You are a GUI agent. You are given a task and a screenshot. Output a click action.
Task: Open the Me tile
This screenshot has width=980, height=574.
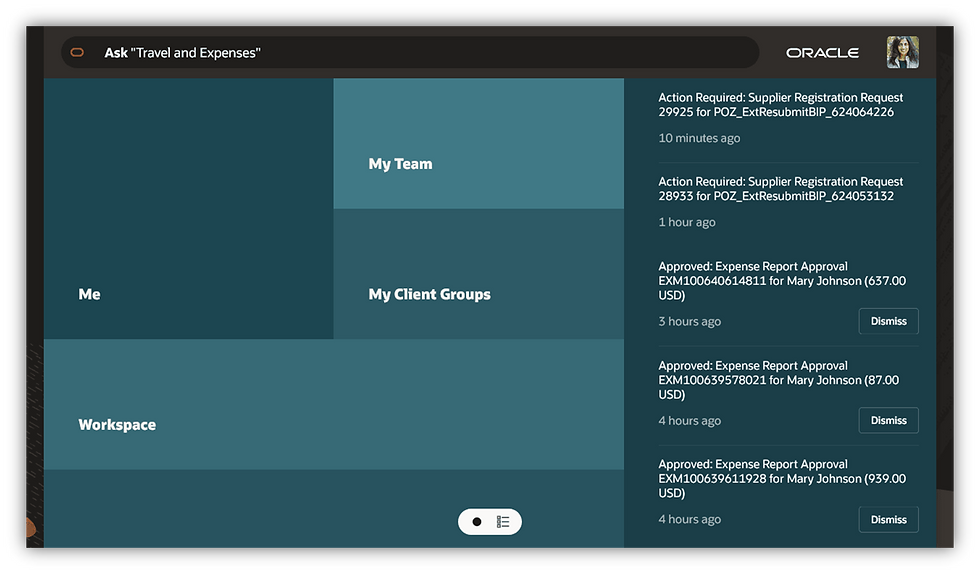pos(189,209)
